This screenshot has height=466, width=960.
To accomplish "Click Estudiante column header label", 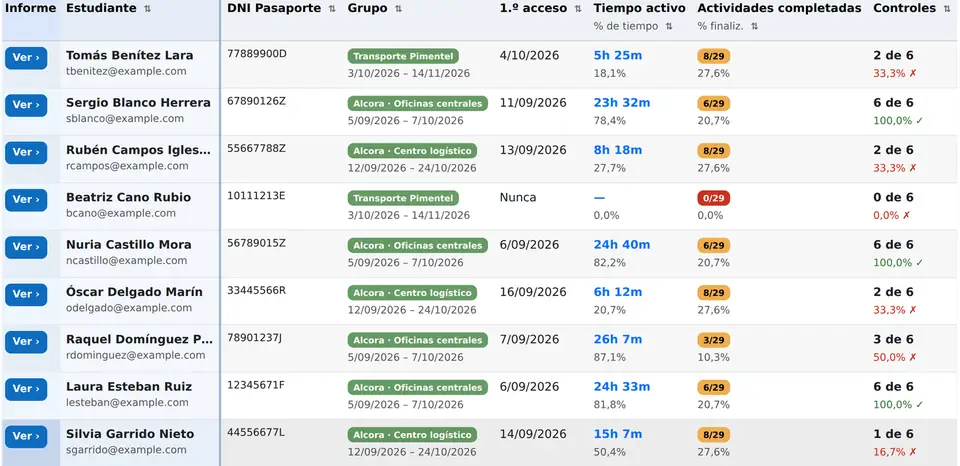I will point(101,9).
